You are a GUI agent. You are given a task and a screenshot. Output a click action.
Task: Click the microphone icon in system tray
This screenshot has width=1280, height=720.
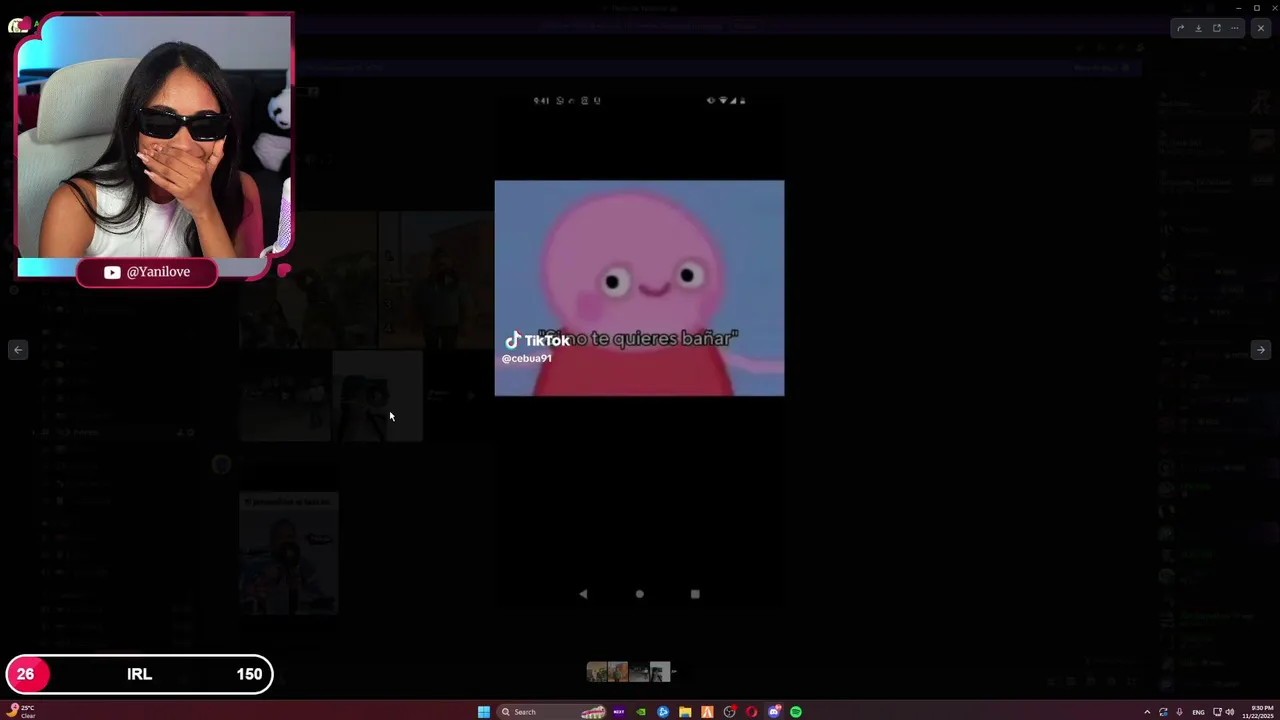(x=1179, y=712)
